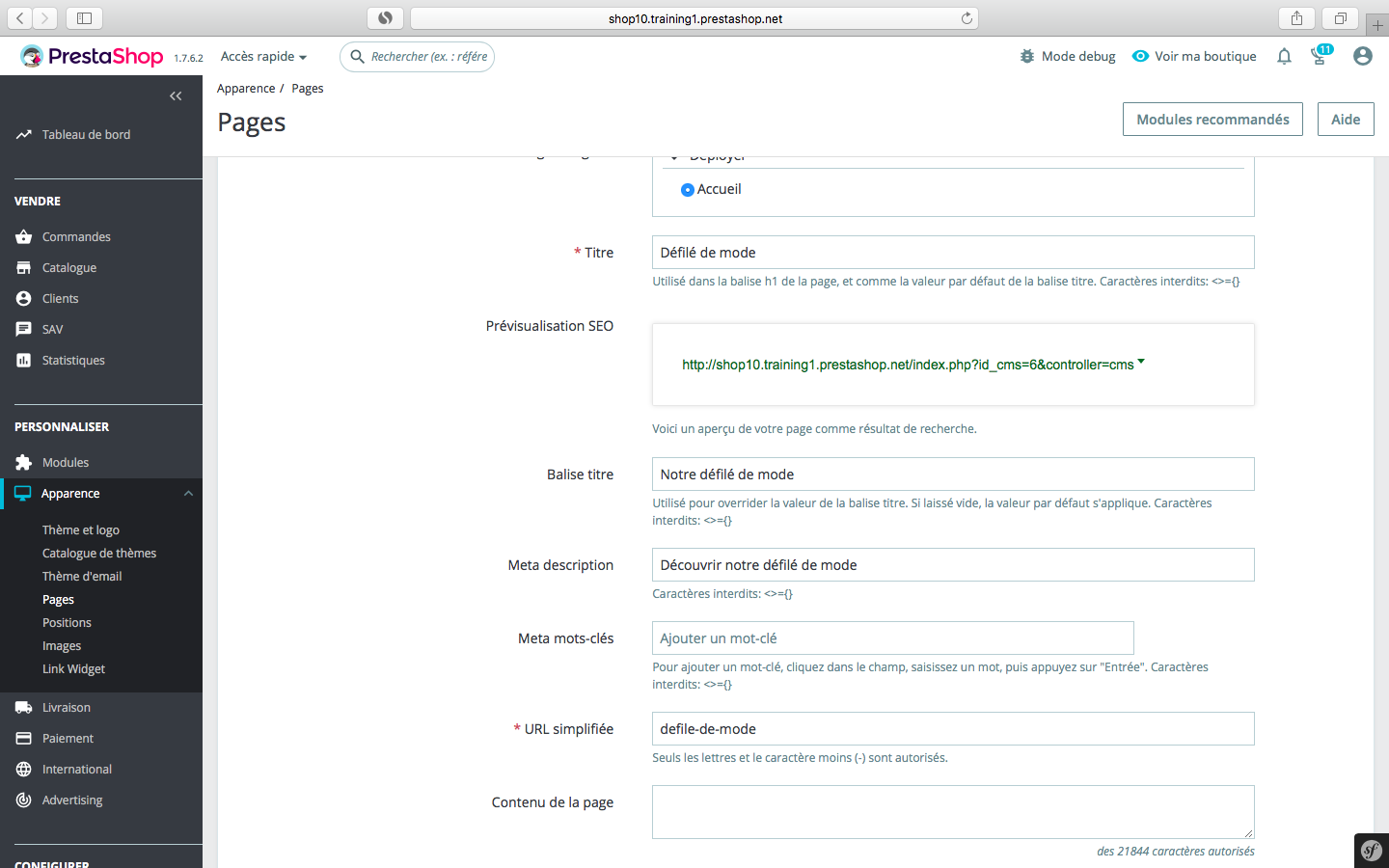This screenshot has width=1389, height=868.
Task: Reload the page in Safari
Action: [967, 18]
